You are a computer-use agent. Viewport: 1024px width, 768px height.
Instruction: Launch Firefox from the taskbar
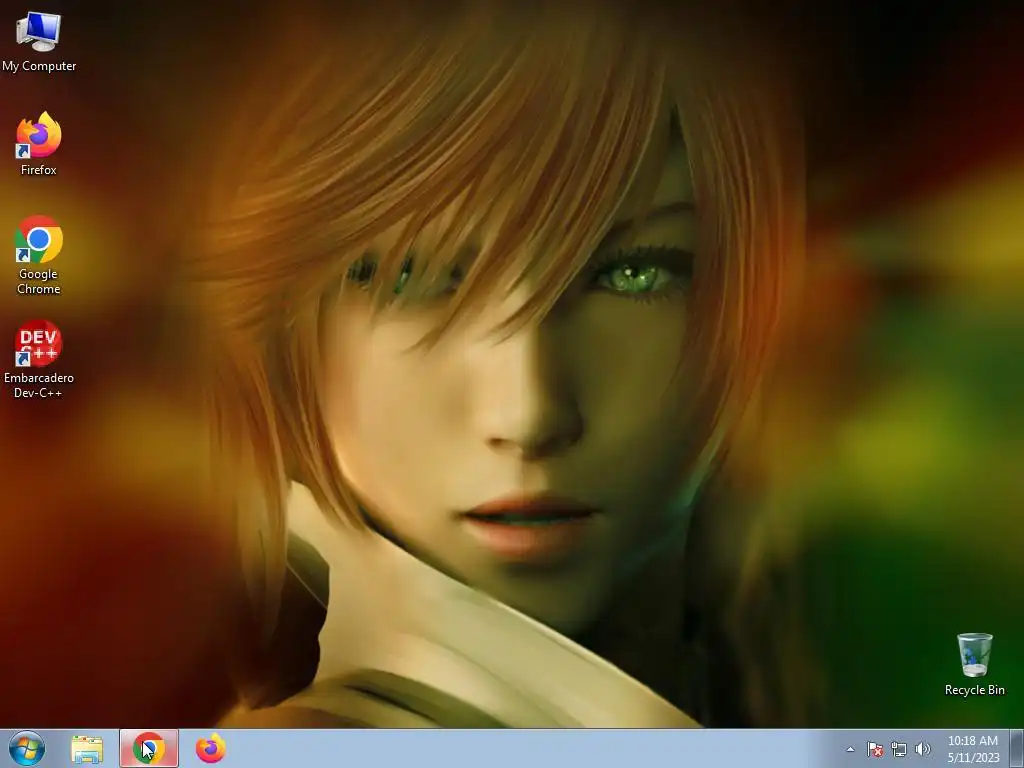[x=210, y=748]
